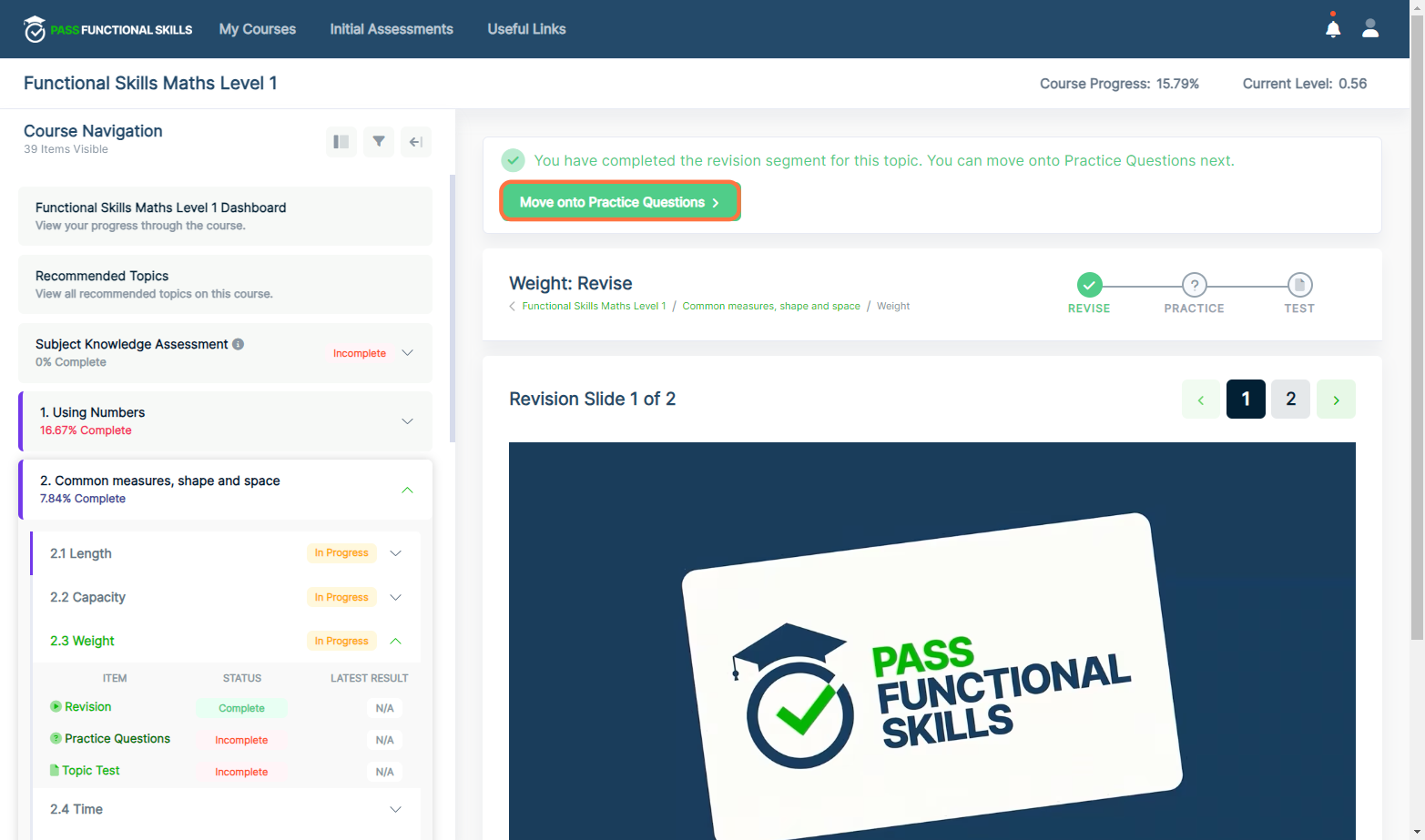Click the 16.67% Complete text
The width and height of the screenshot is (1425, 840).
click(86, 430)
